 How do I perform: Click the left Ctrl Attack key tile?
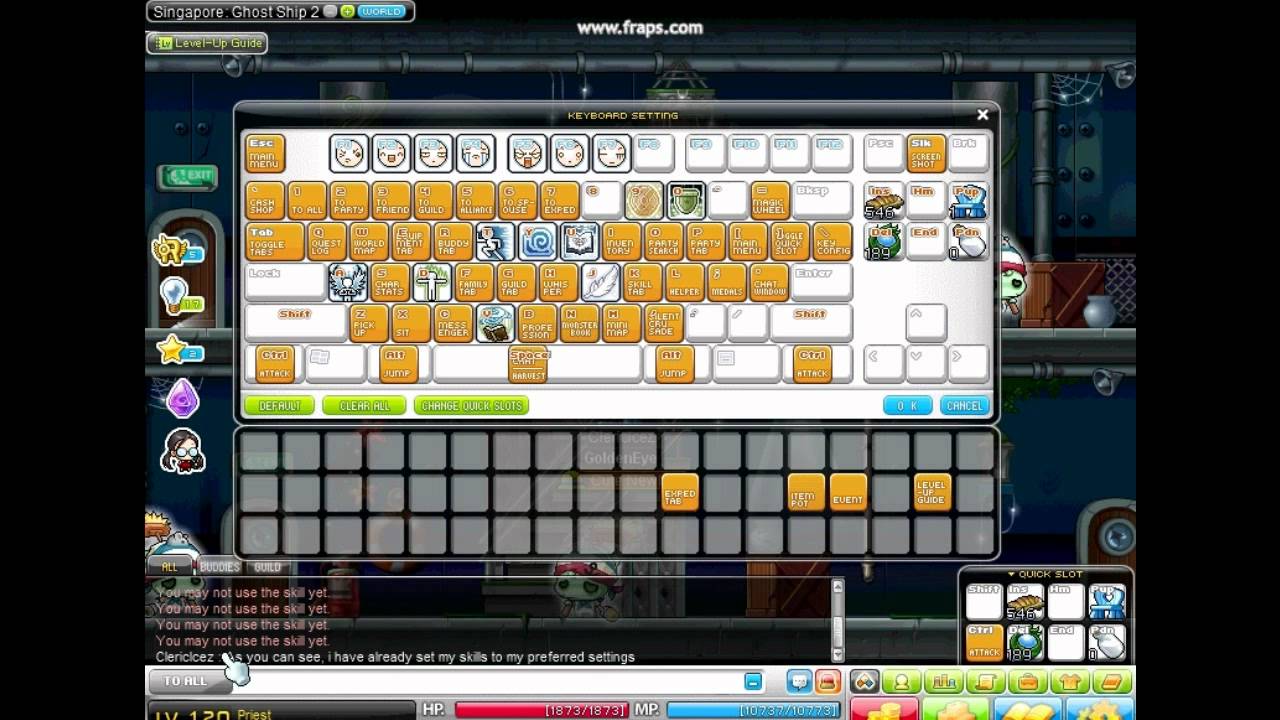click(x=274, y=364)
